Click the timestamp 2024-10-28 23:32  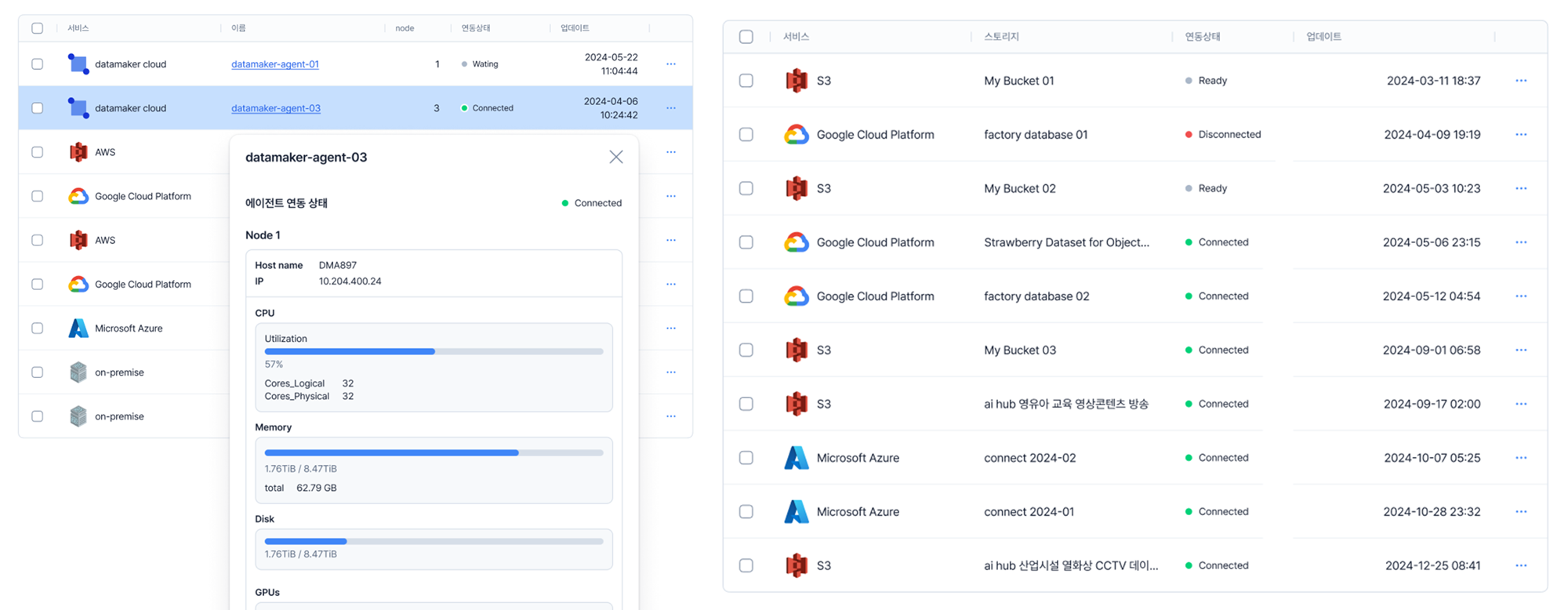(x=1432, y=512)
